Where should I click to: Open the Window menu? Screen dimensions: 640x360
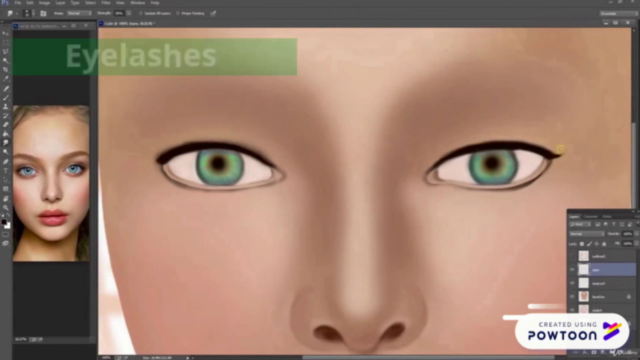[x=138, y=3]
